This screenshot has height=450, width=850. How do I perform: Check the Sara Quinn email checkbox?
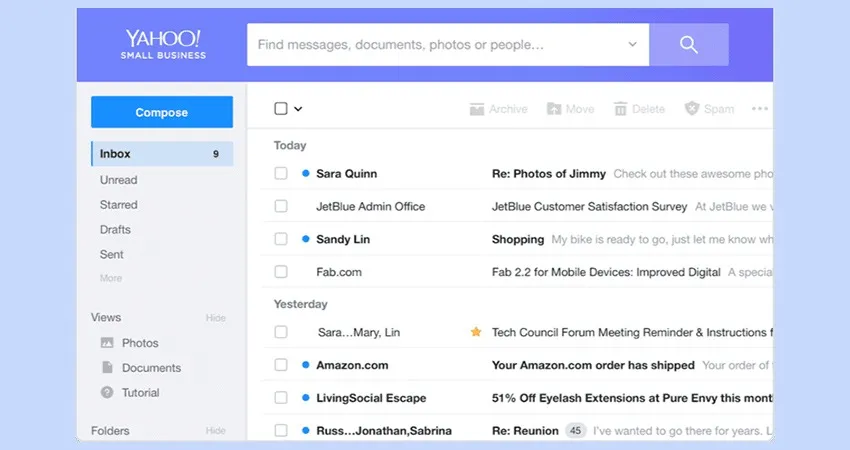click(x=281, y=173)
